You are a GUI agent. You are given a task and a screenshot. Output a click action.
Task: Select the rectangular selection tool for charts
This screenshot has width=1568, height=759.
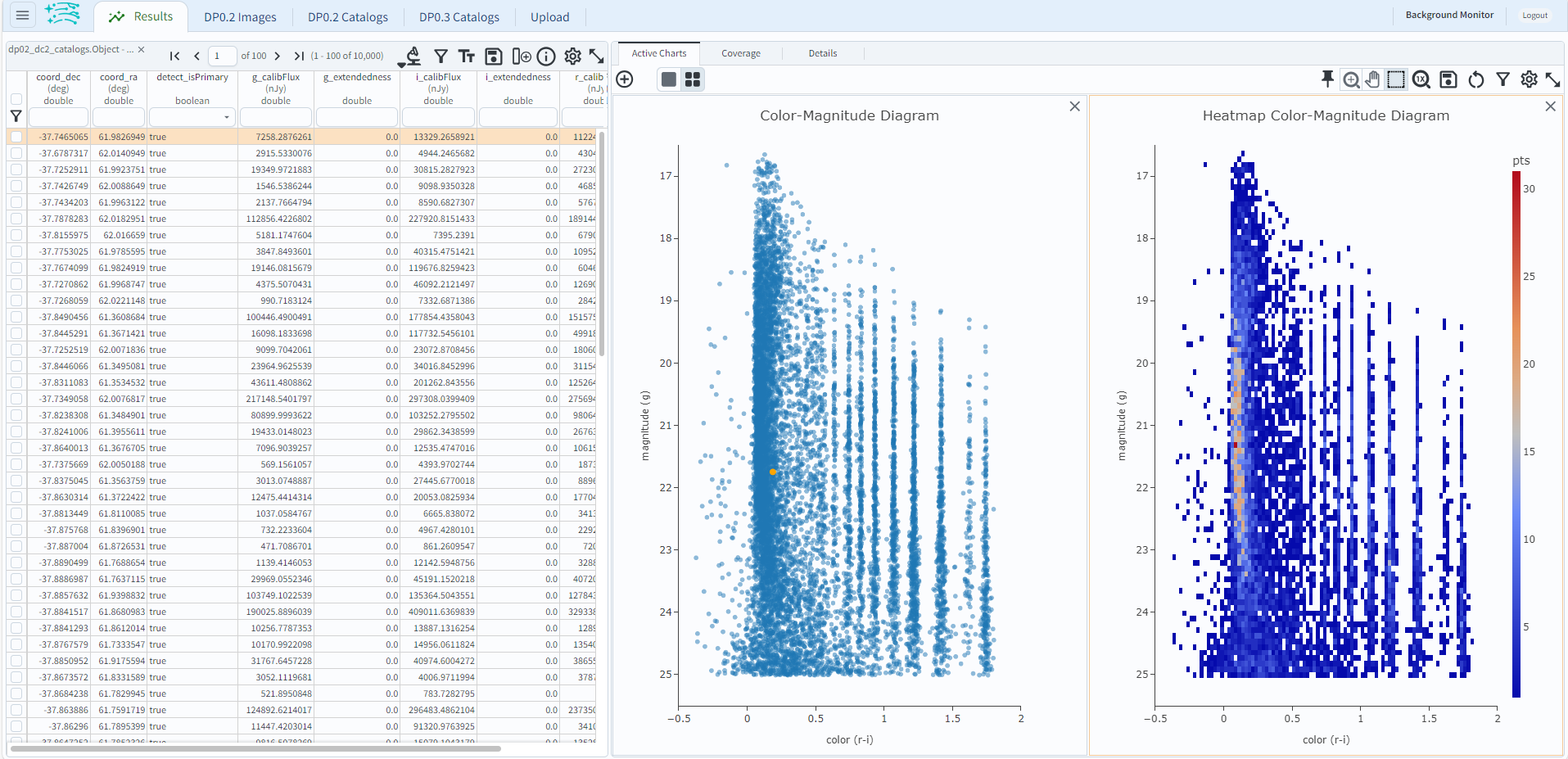[x=1396, y=79]
